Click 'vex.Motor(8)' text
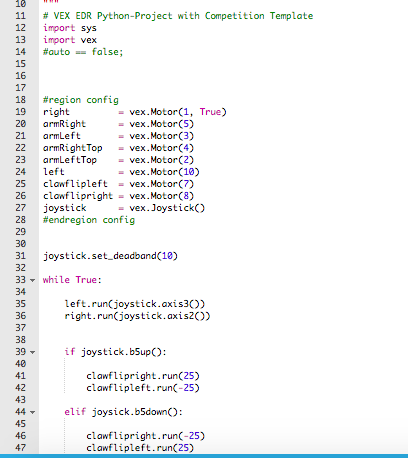 (162, 196)
